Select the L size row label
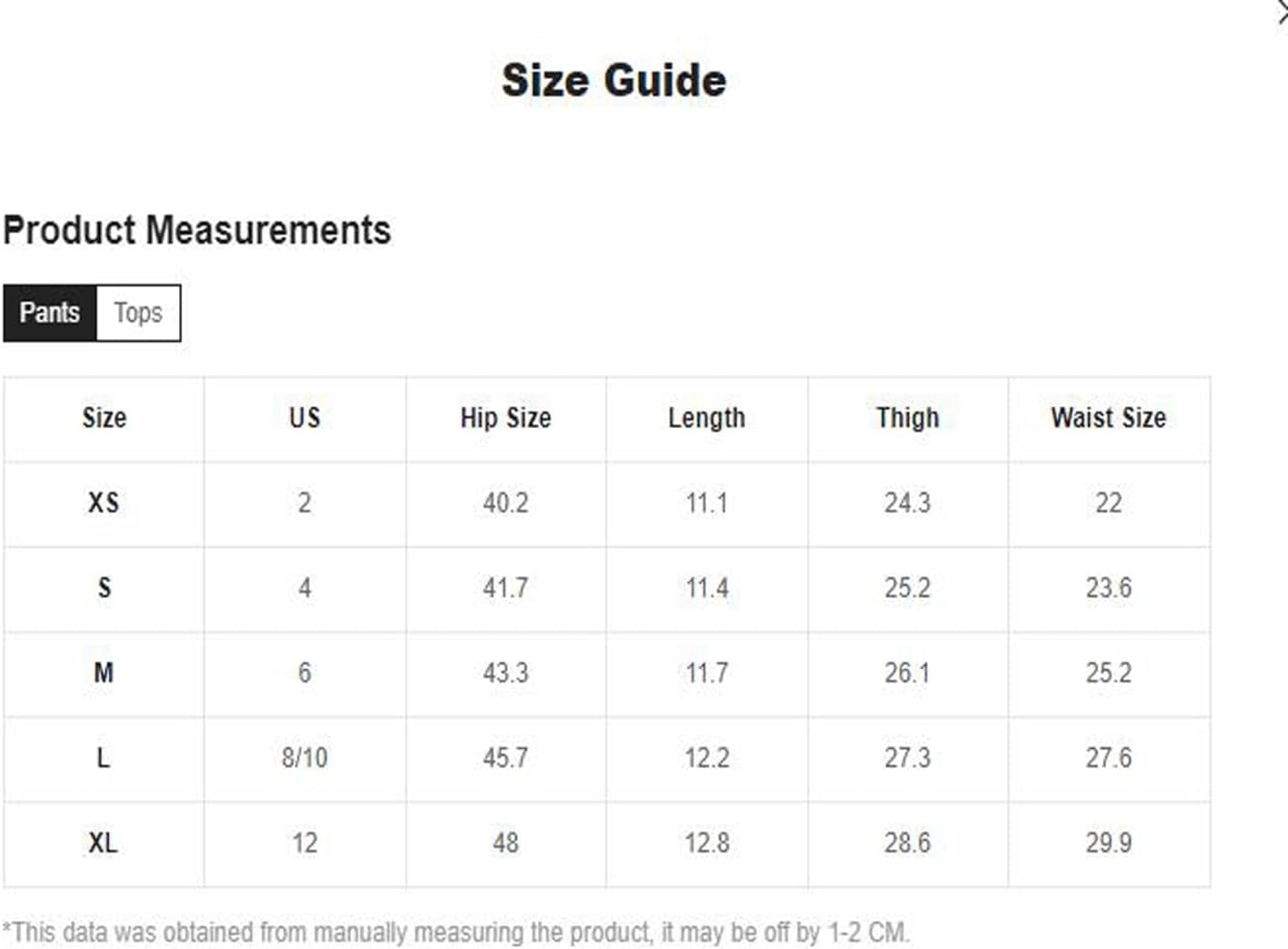This screenshot has height=949, width=1288. tap(104, 757)
